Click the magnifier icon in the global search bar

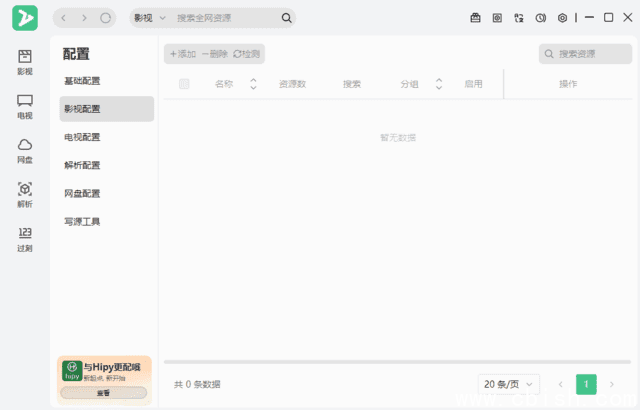pyautogui.click(x=287, y=18)
